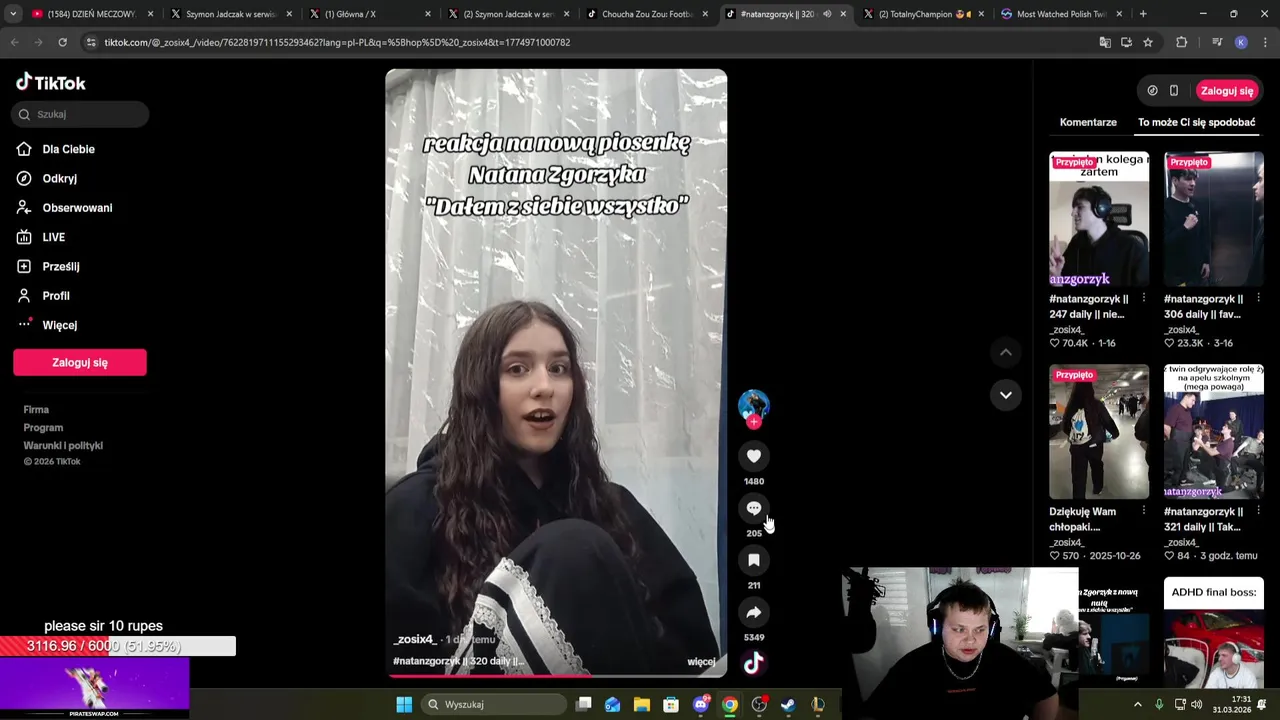
Task: Go to previous video with up chevron
Action: coord(1006,352)
